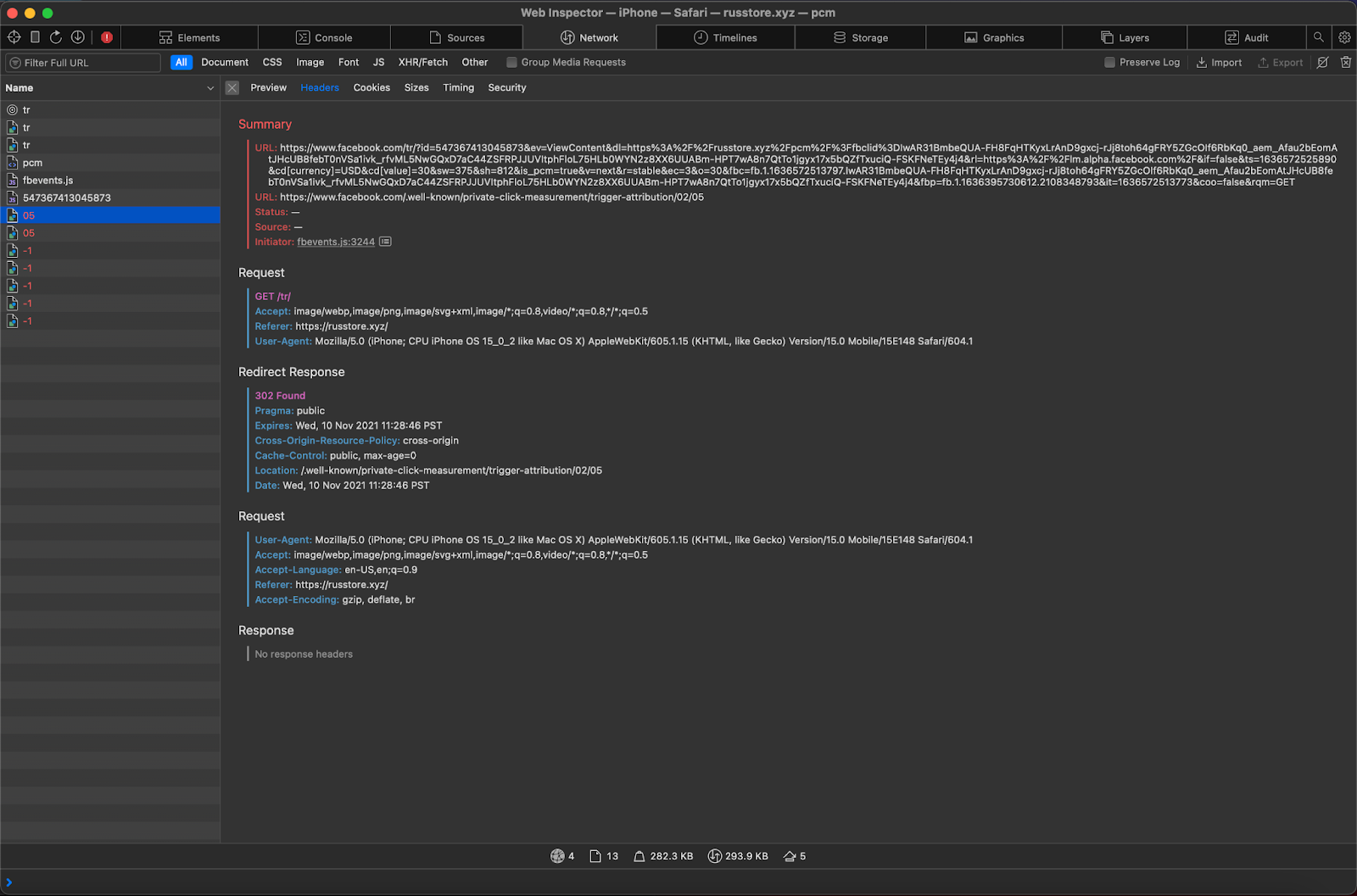
Task: Expand the Name column dropdown chevron
Action: pyautogui.click(x=210, y=88)
